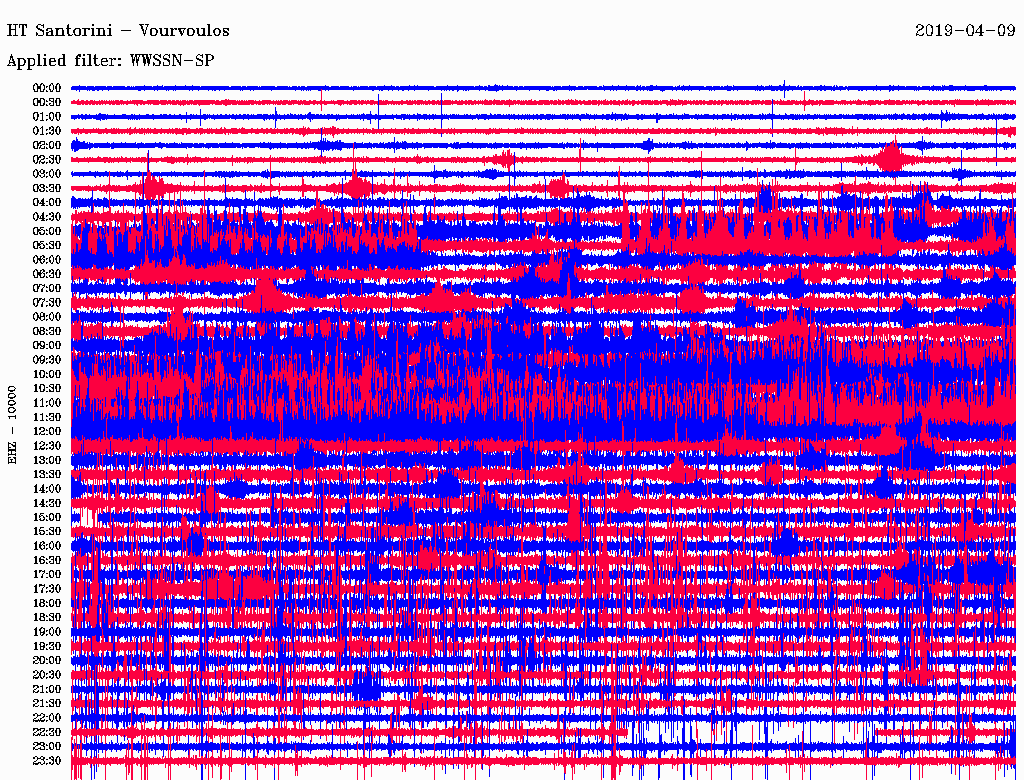Select the 04:30 time row label

click(46, 217)
